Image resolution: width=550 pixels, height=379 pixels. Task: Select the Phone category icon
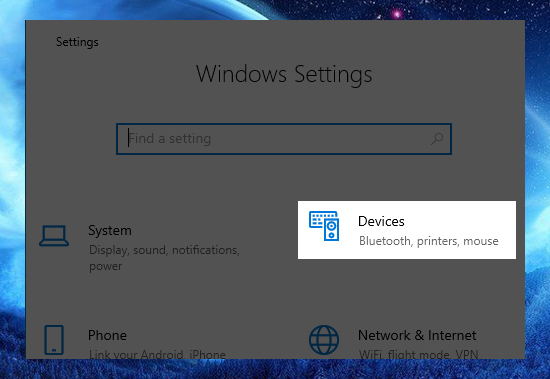(x=54, y=340)
